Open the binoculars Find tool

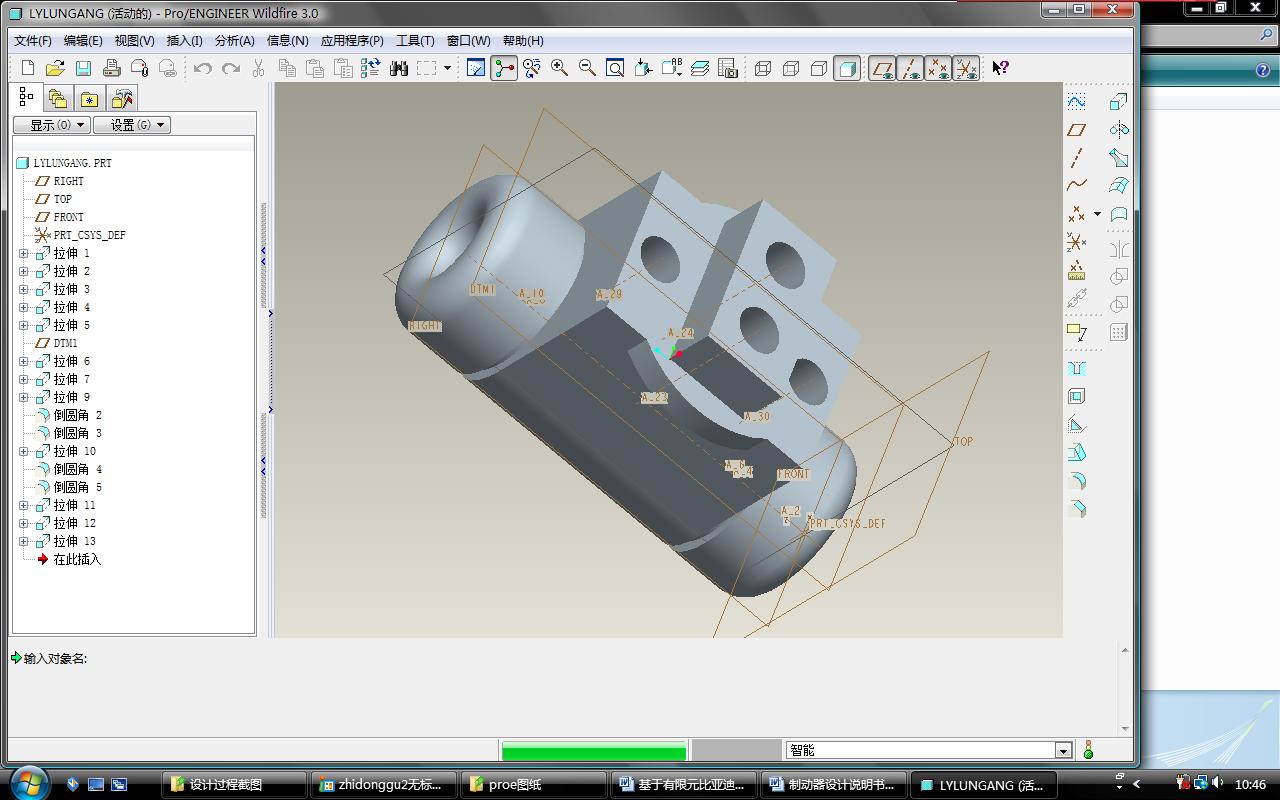tap(398, 68)
